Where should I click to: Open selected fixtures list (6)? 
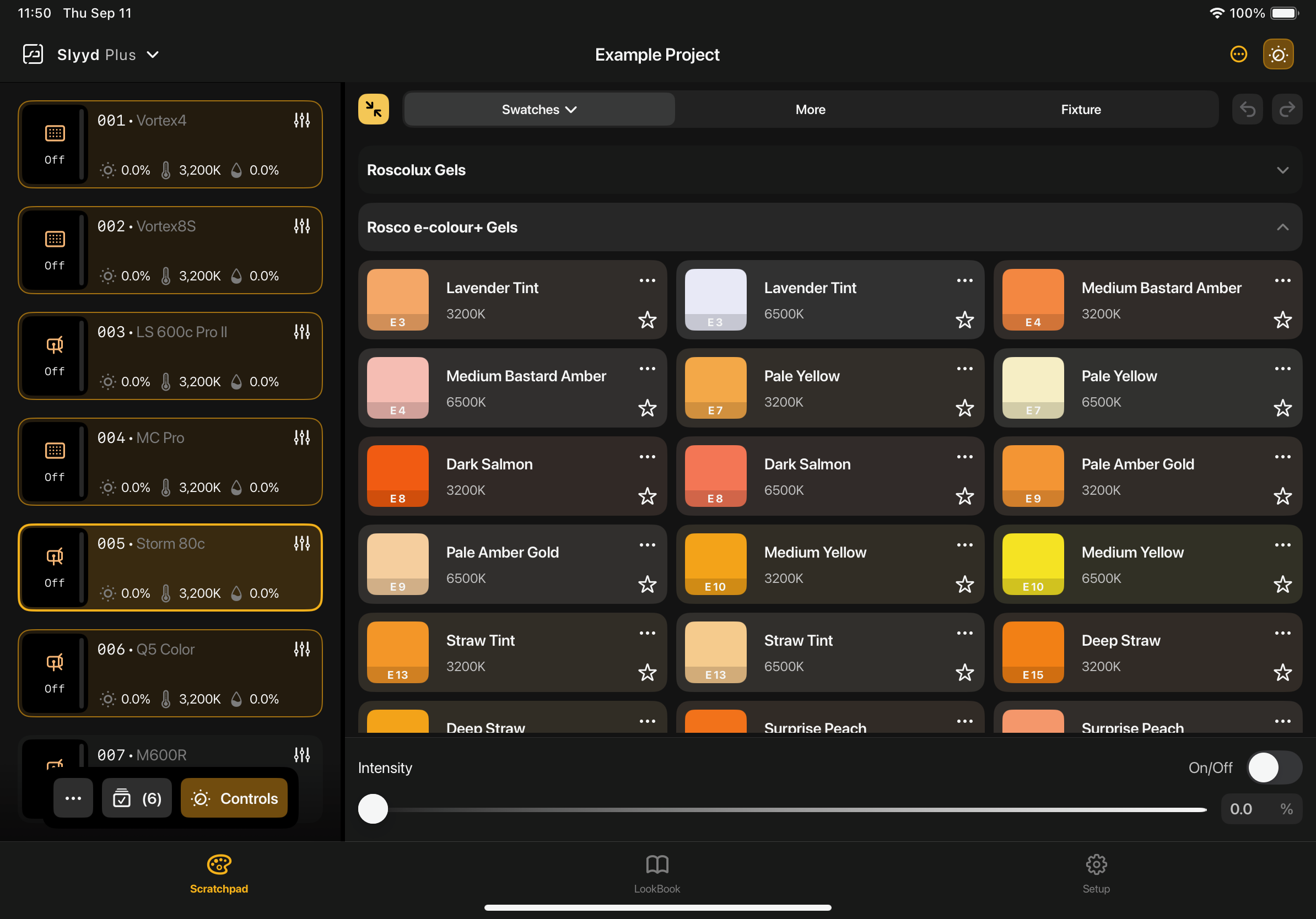137,798
